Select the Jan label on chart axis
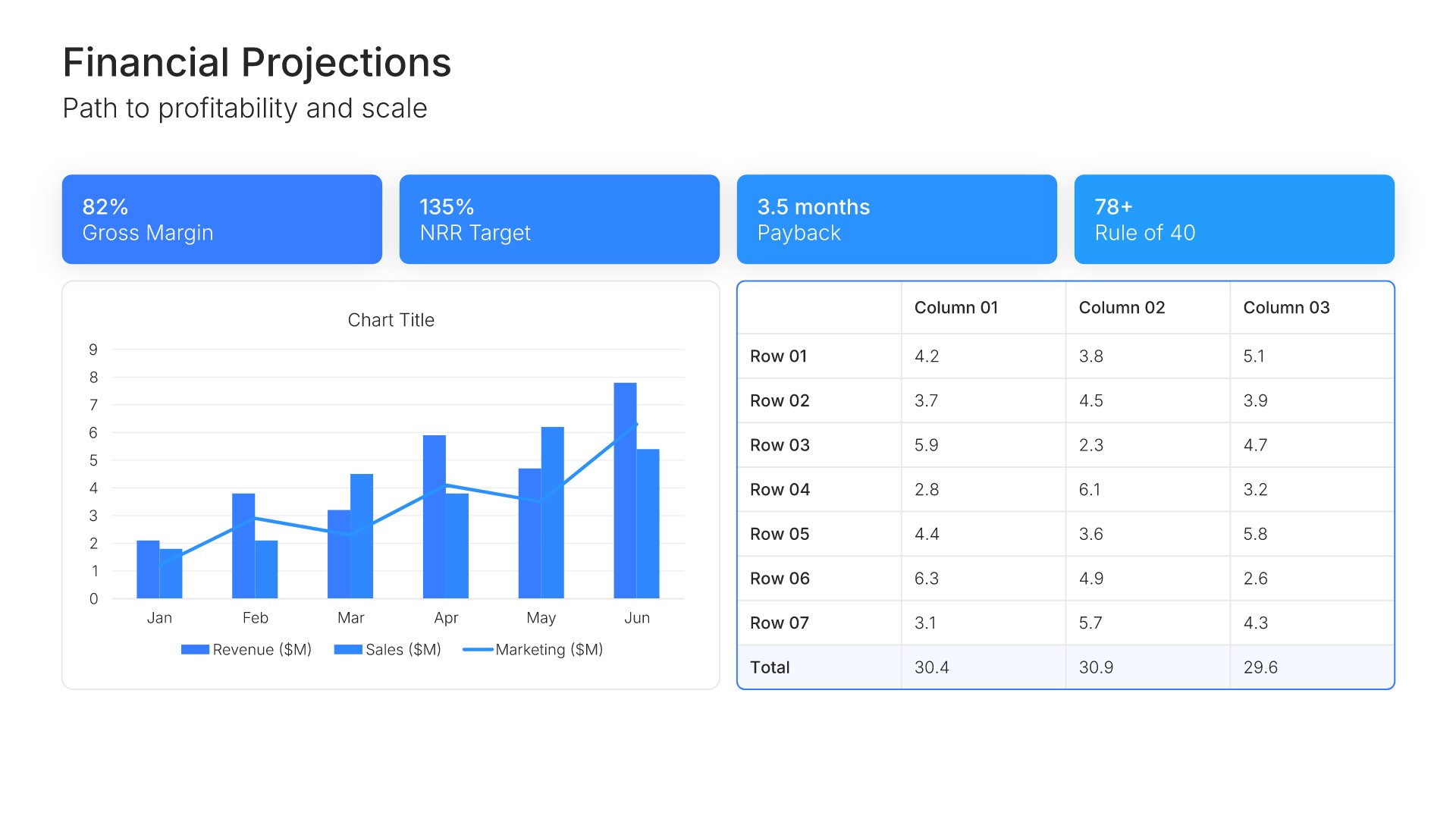Viewport: 1456px width, 819px height. pyautogui.click(x=159, y=618)
